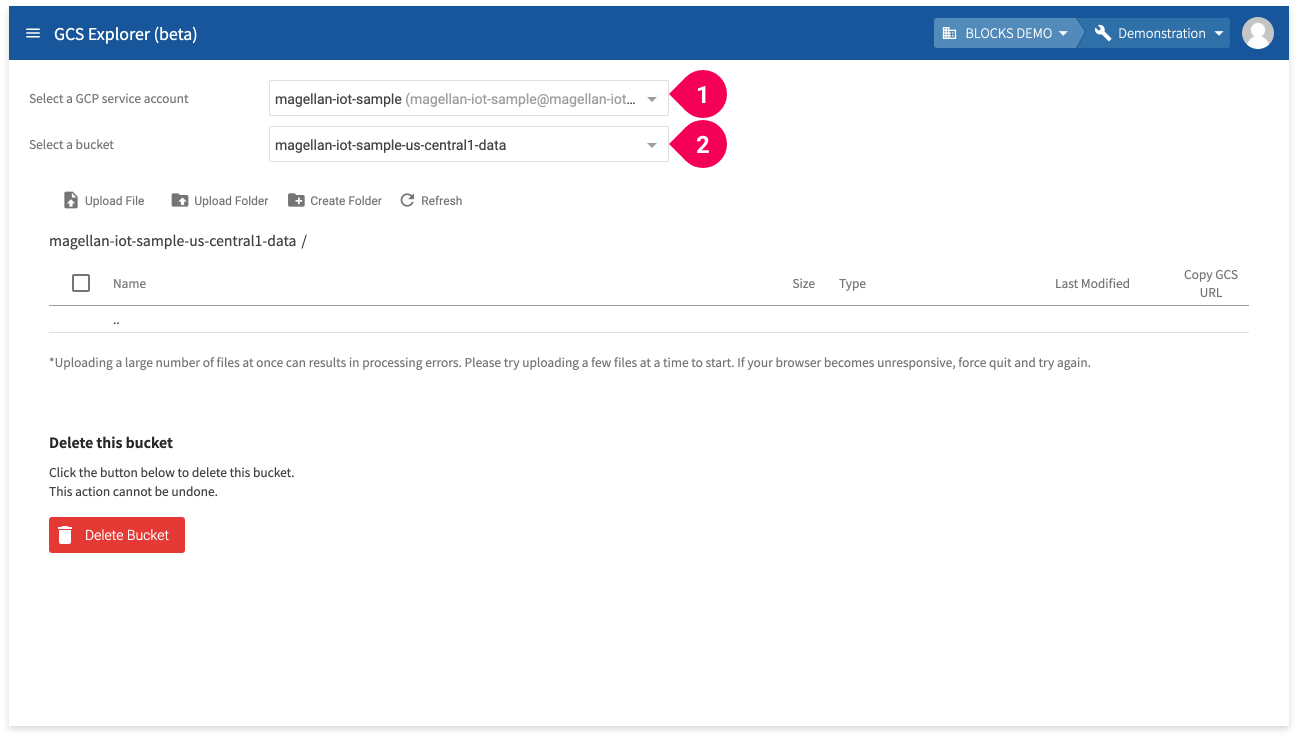This screenshot has height=738, width=1298.
Task: Click the building icon beside BLOCKS DEMO
Action: click(950, 33)
